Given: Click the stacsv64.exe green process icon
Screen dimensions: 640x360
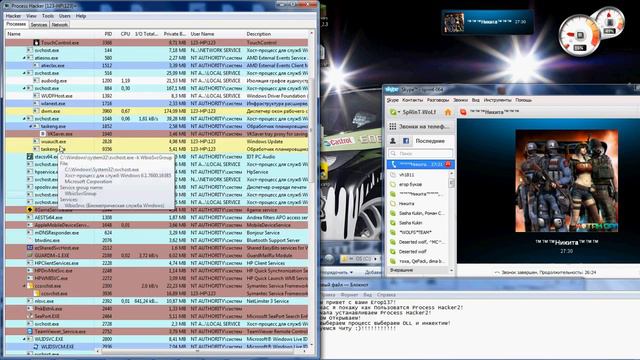Looking at the screenshot, I should click(30, 157).
